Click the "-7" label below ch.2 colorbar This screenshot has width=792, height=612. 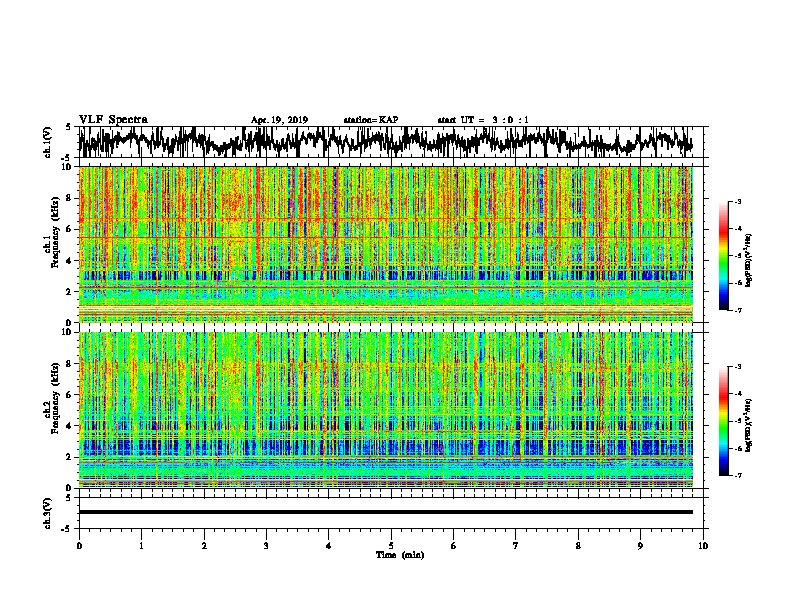click(737, 476)
